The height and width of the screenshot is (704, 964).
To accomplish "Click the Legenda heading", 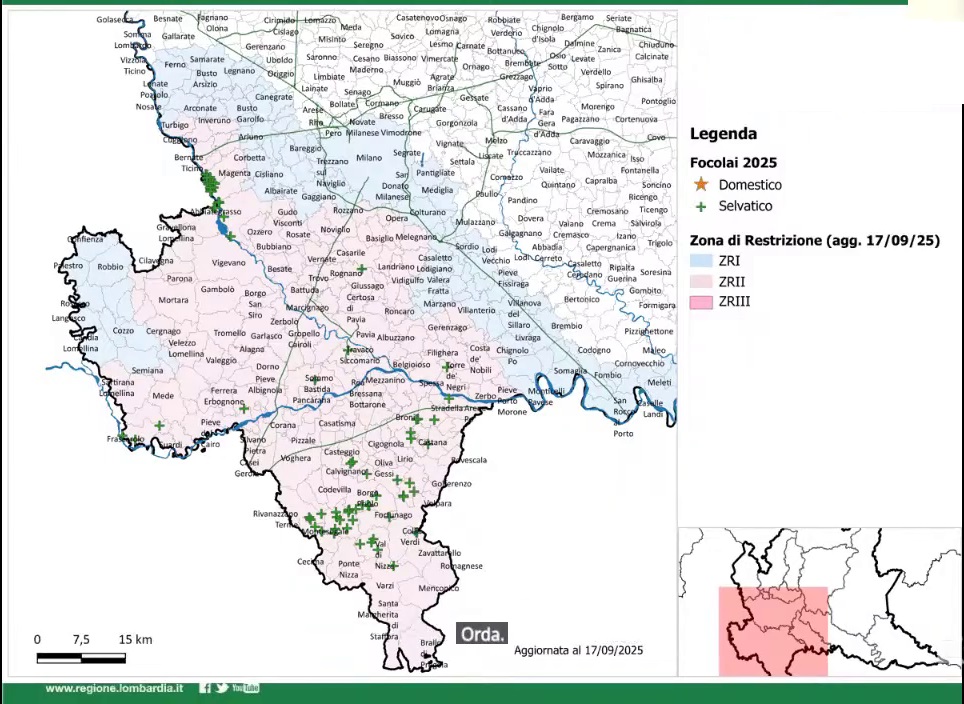I will 723,133.
